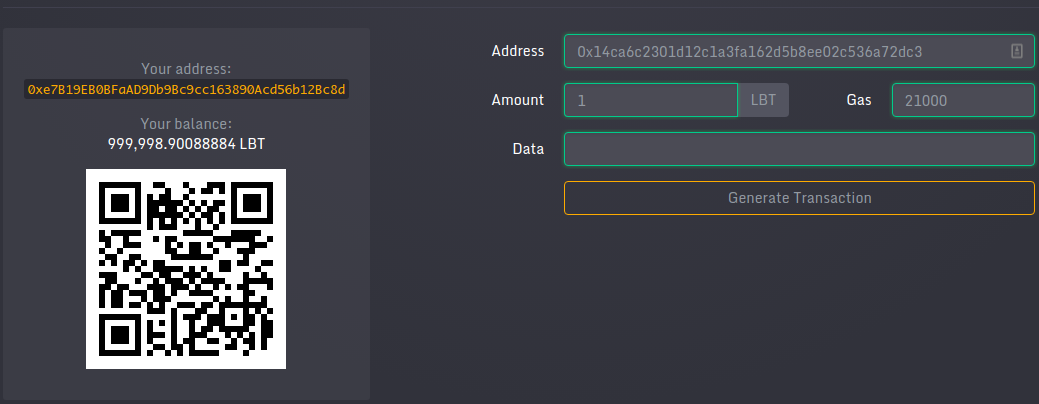Click the 'Gas' form label
The width and height of the screenshot is (1039, 404).
click(x=859, y=100)
